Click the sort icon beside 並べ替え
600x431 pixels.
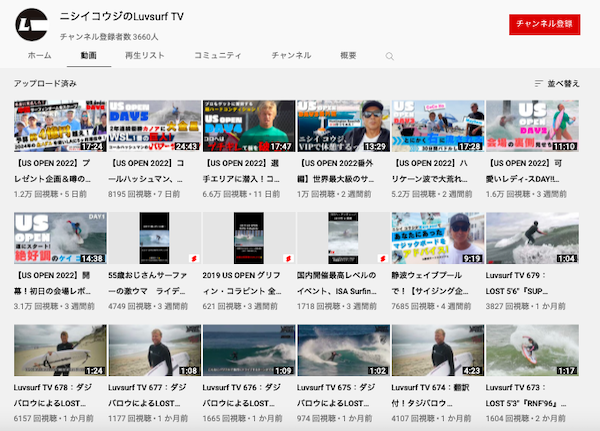(x=539, y=83)
